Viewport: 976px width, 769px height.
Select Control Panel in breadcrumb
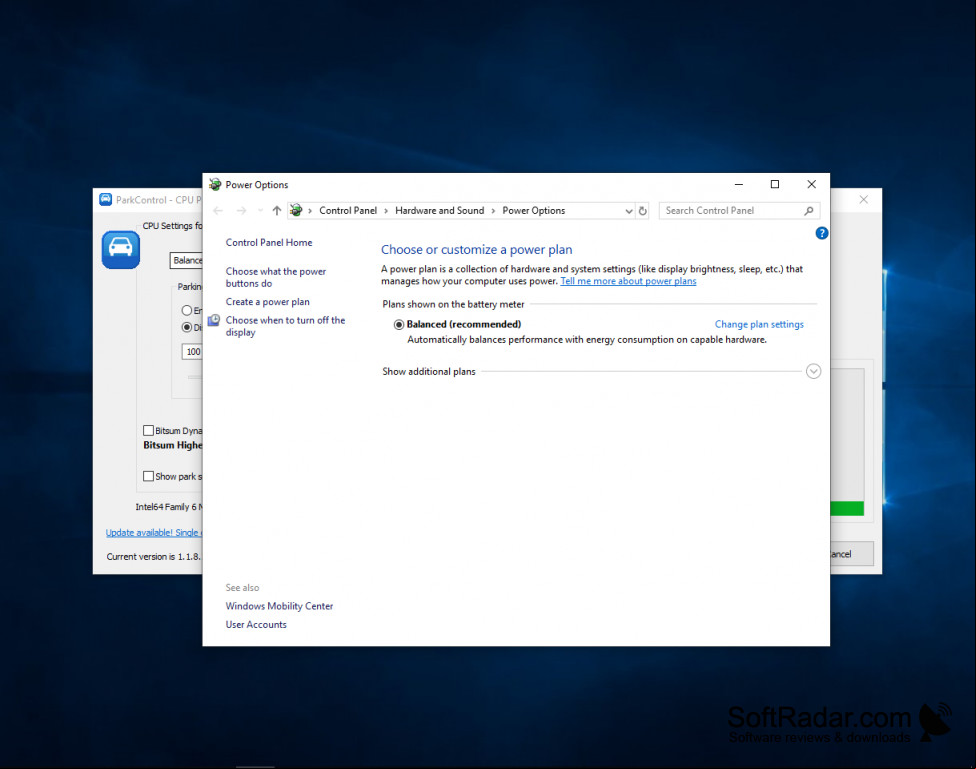[348, 210]
